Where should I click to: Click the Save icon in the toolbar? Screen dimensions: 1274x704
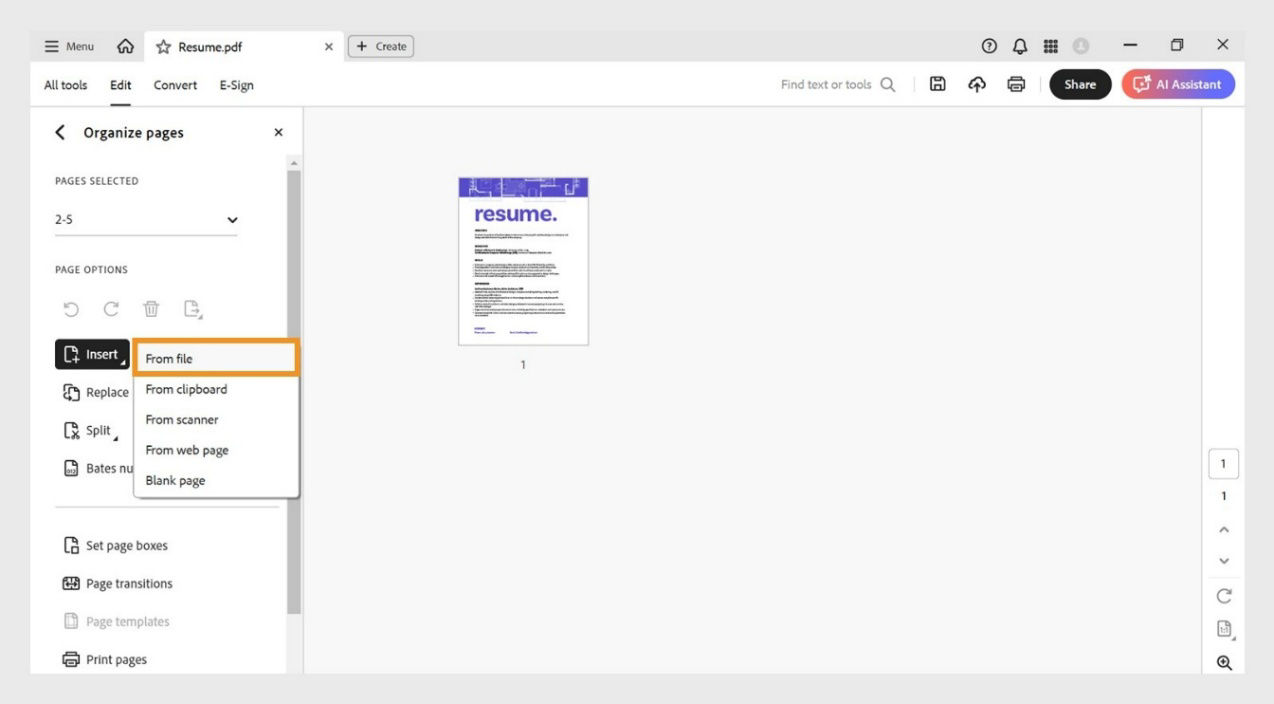click(x=937, y=84)
